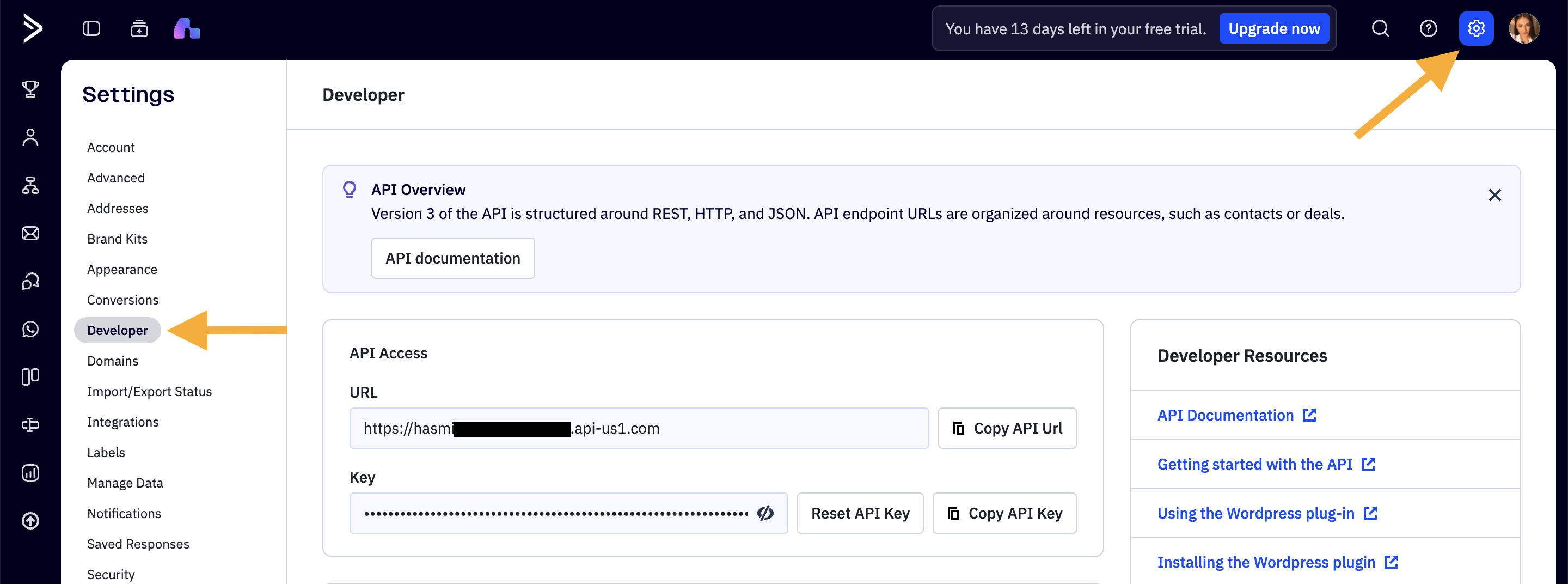The image size is (1568, 584).
Task: Open the search magnifier icon
Action: pos(1380,29)
